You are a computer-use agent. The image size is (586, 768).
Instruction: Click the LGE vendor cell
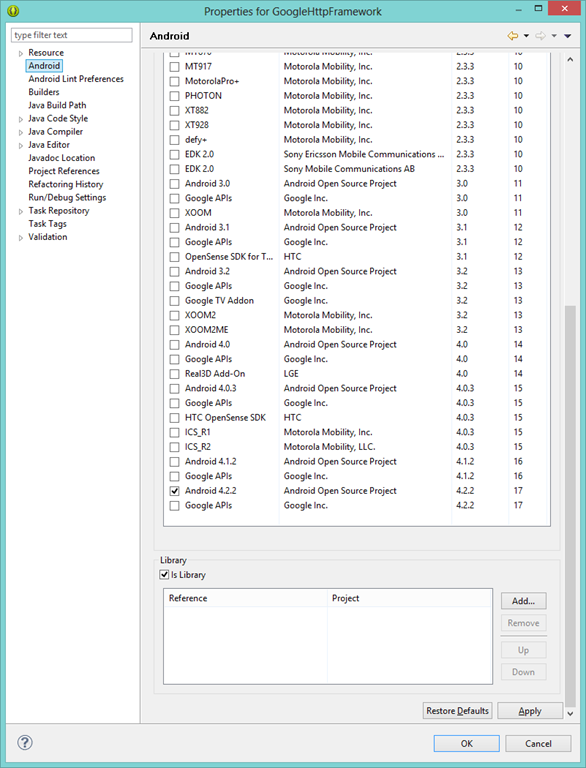291,374
